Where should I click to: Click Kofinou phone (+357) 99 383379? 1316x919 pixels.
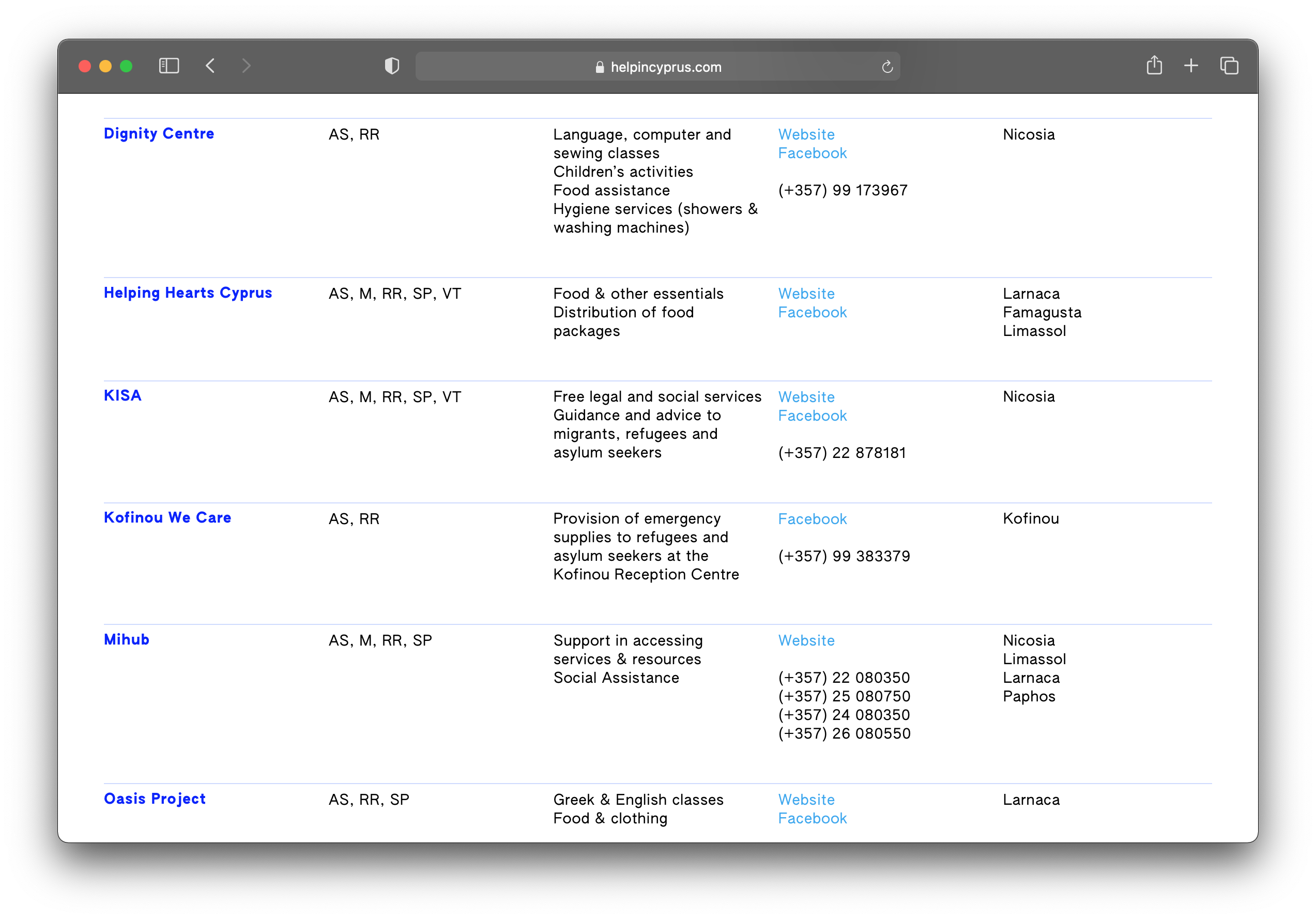click(844, 557)
